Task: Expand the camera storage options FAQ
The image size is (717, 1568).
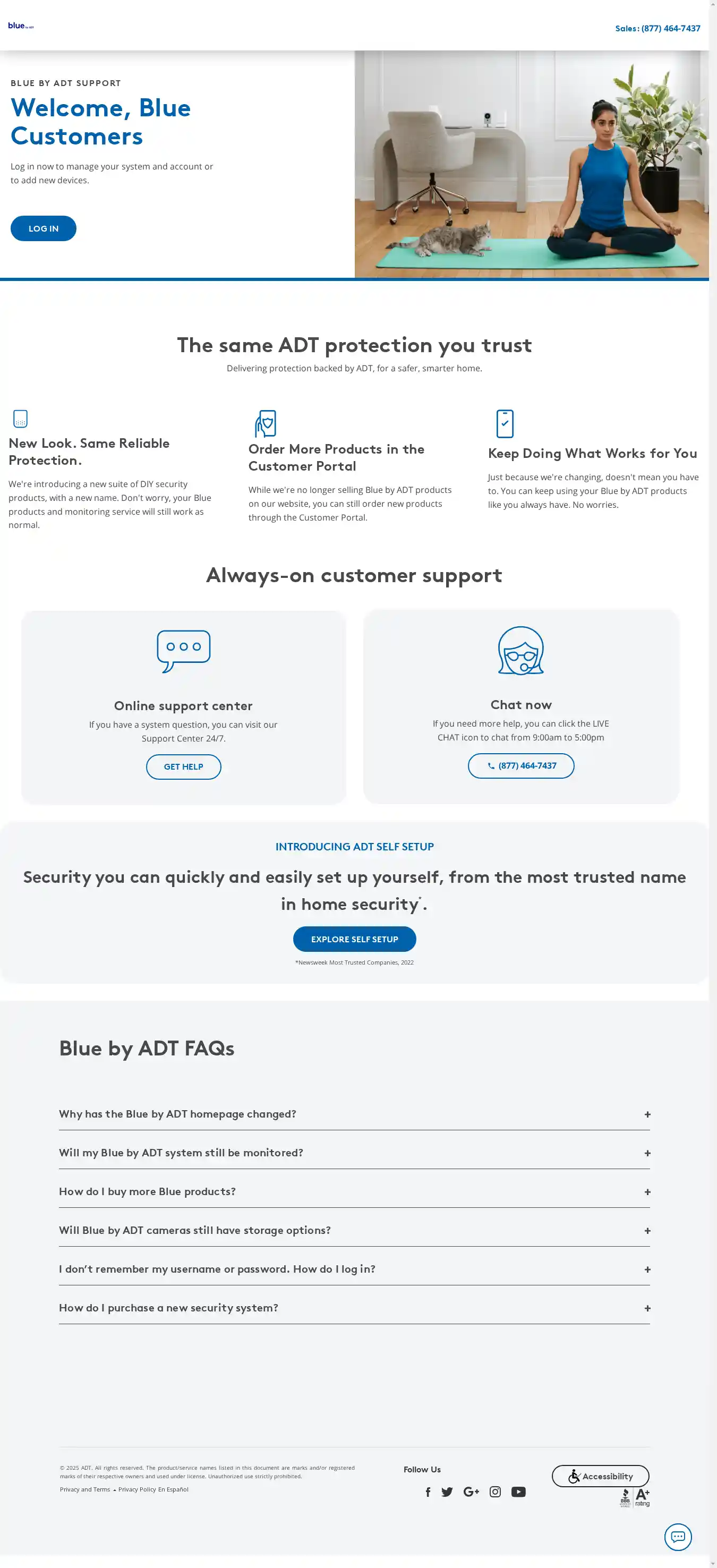Action: 354,1230
